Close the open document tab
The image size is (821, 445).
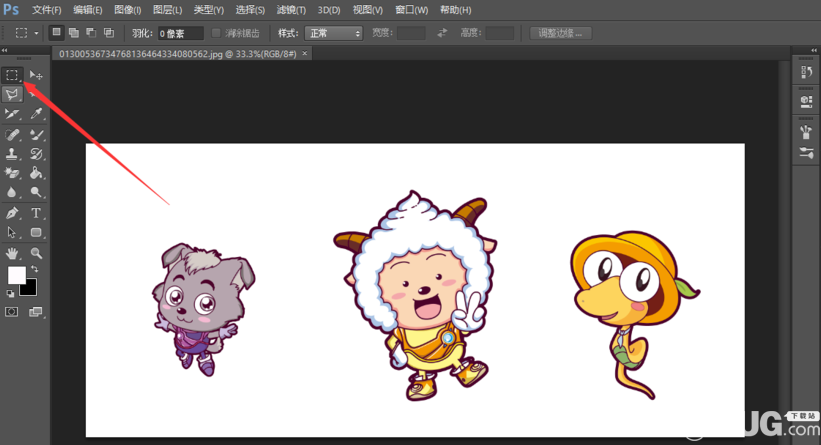pyautogui.click(x=305, y=53)
